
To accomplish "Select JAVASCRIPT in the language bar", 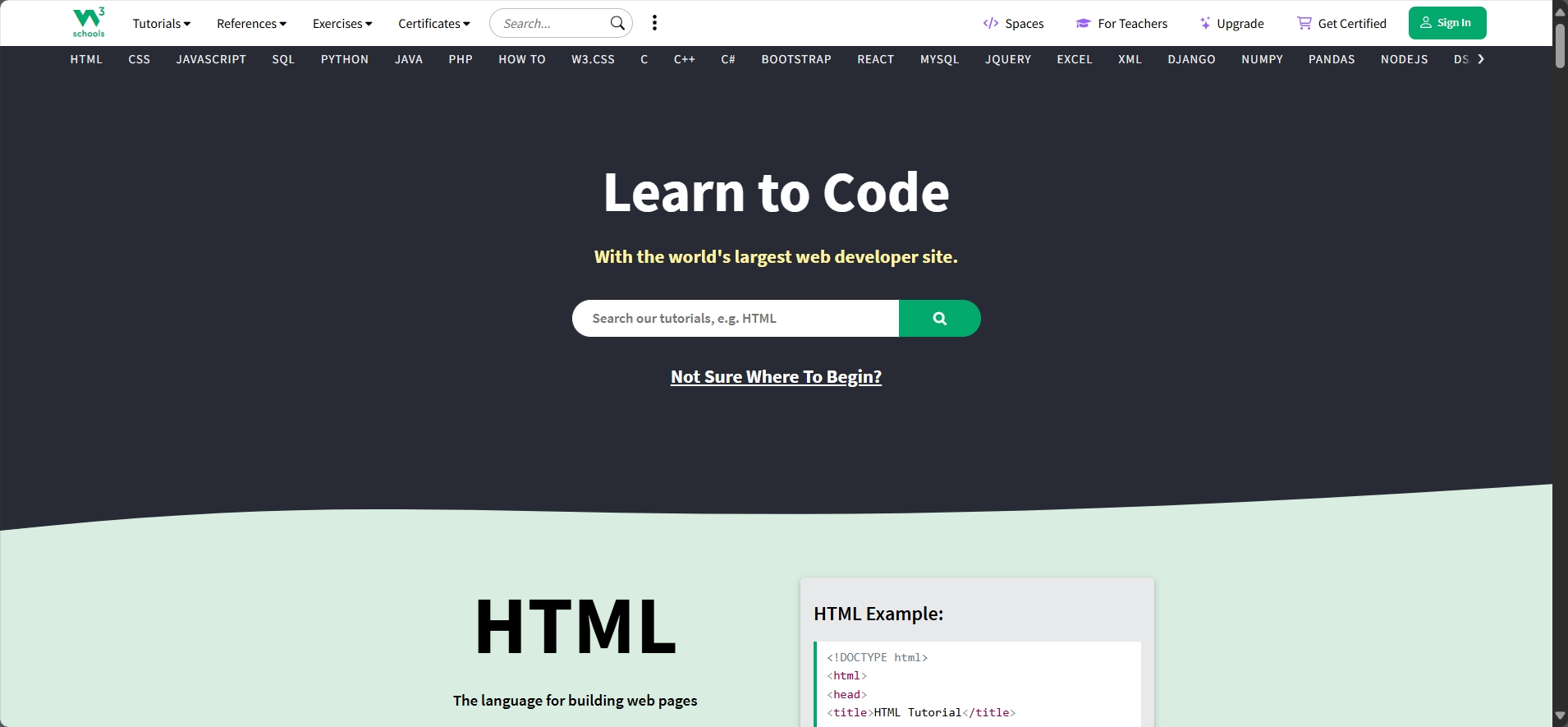I will point(211,59).
